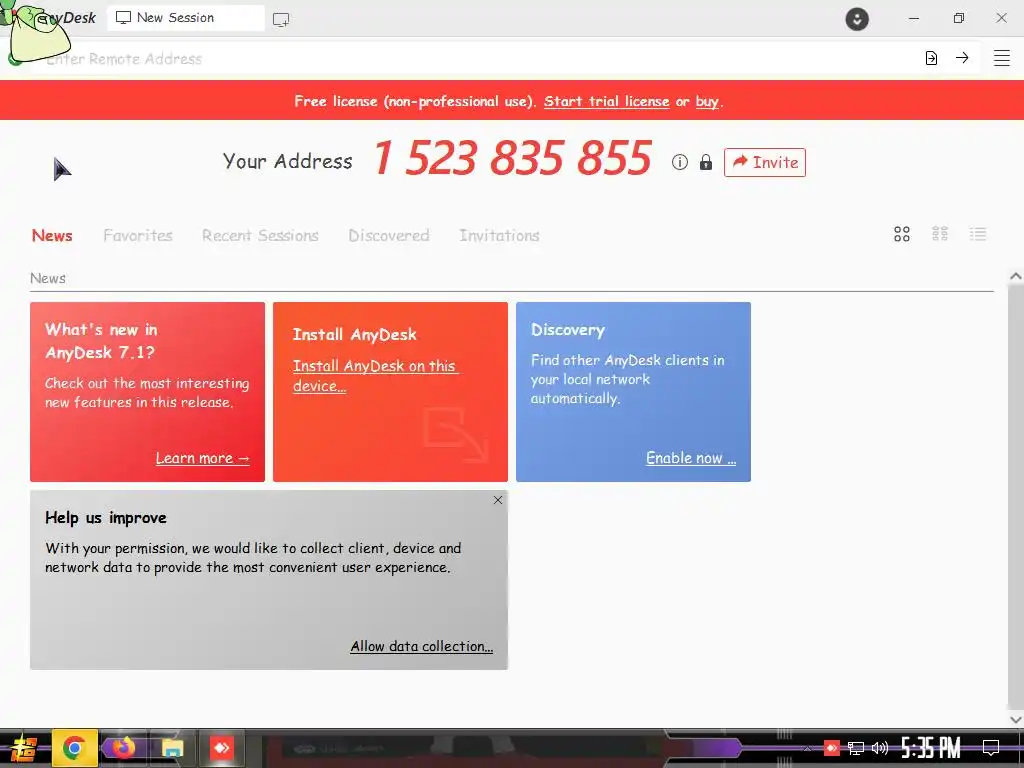Open the dark download dropdown circle icon

point(857,18)
